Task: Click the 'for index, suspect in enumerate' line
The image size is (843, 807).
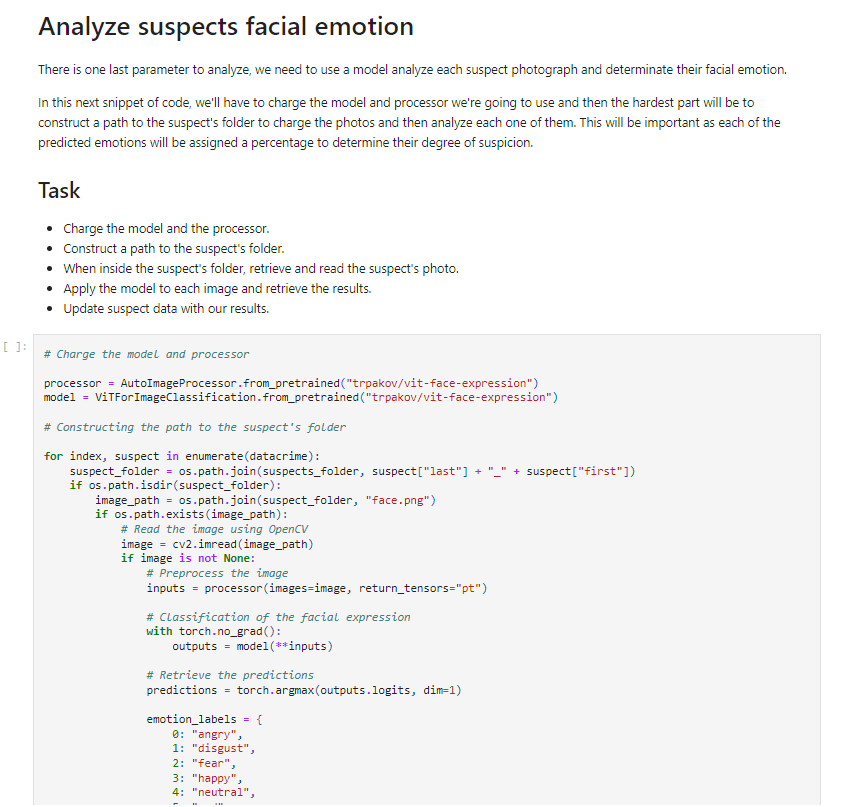Action: click(x=182, y=456)
